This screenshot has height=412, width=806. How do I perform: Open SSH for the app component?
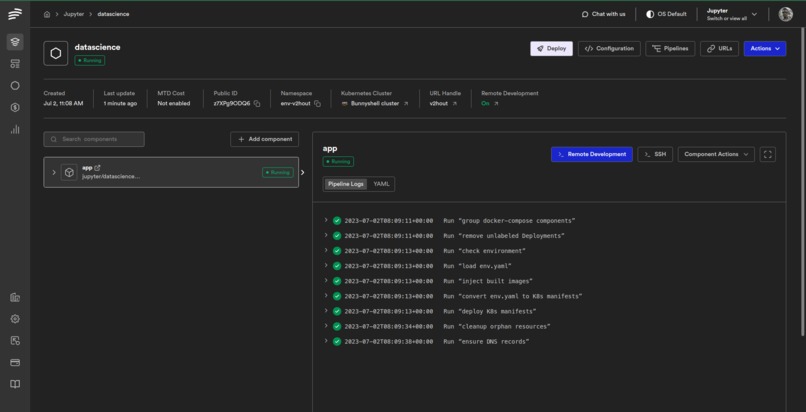click(x=655, y=154)
